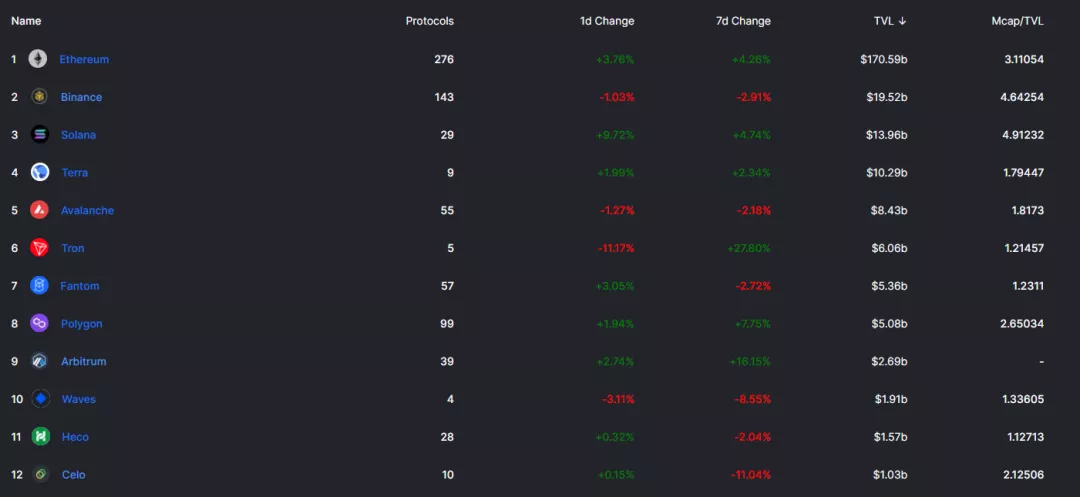Viewport: 1080px width, 497px height.
Task: Open the Waves chain link
Action: [x=79, y=399]
